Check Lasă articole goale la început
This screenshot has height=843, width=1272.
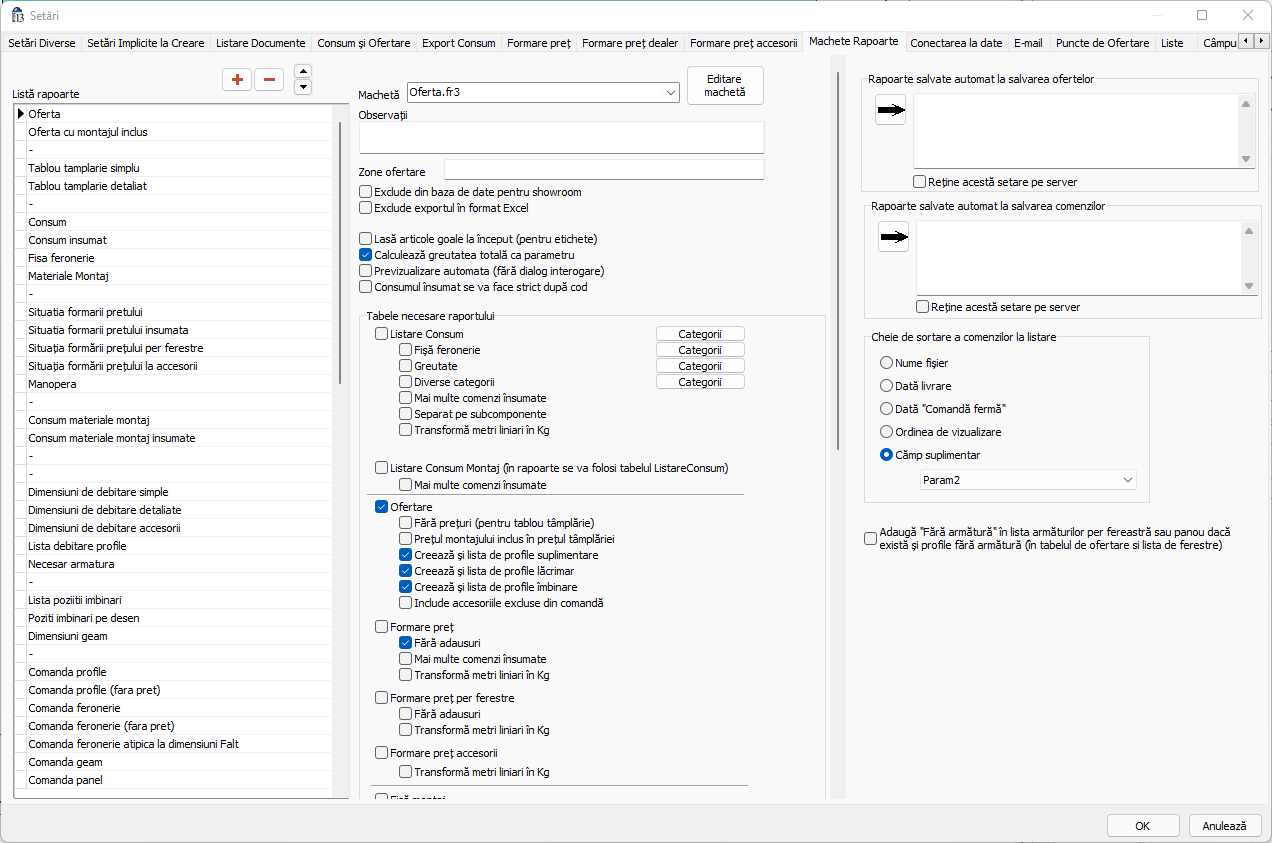(x=366, y=239)
